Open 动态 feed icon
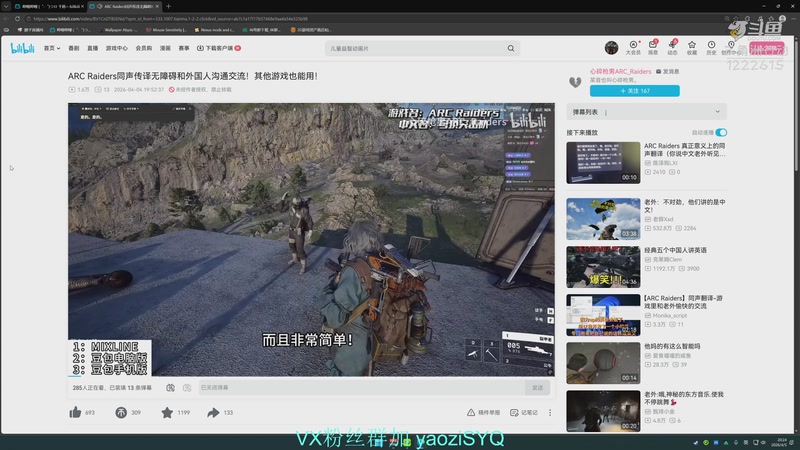The height and width of the screenshot is (450, 800). point(672,48)
